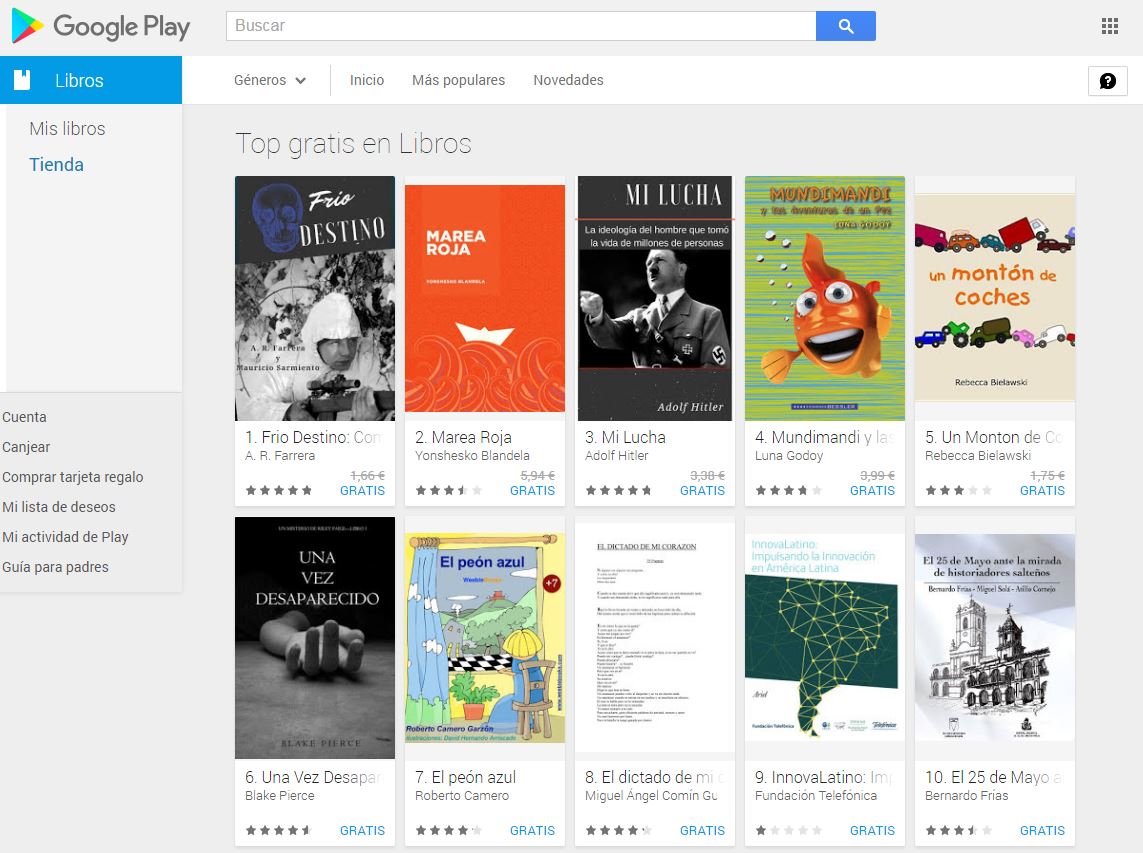Open the Una Vez Desaparecido cover thumbnail

(x=315, y=638)
